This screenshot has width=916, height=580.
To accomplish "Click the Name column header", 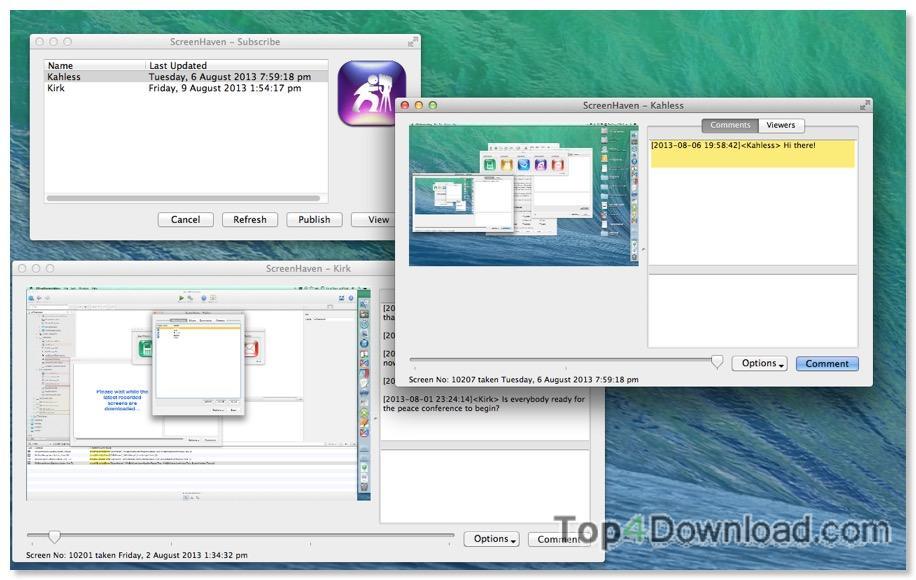I will (95, 65).
